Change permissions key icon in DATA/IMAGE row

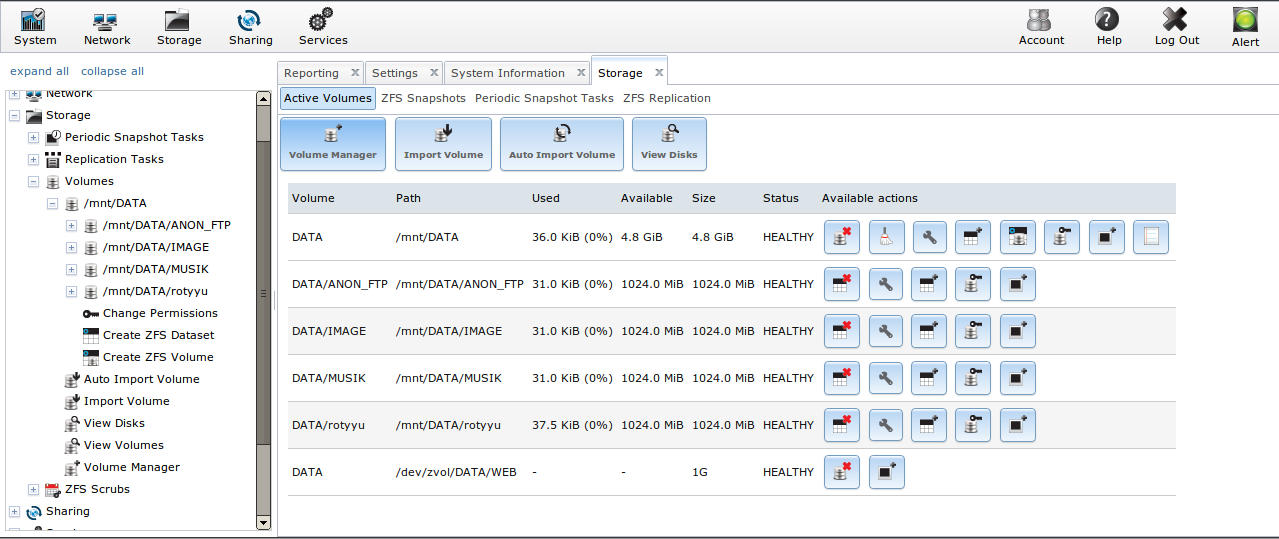(973, 331)
